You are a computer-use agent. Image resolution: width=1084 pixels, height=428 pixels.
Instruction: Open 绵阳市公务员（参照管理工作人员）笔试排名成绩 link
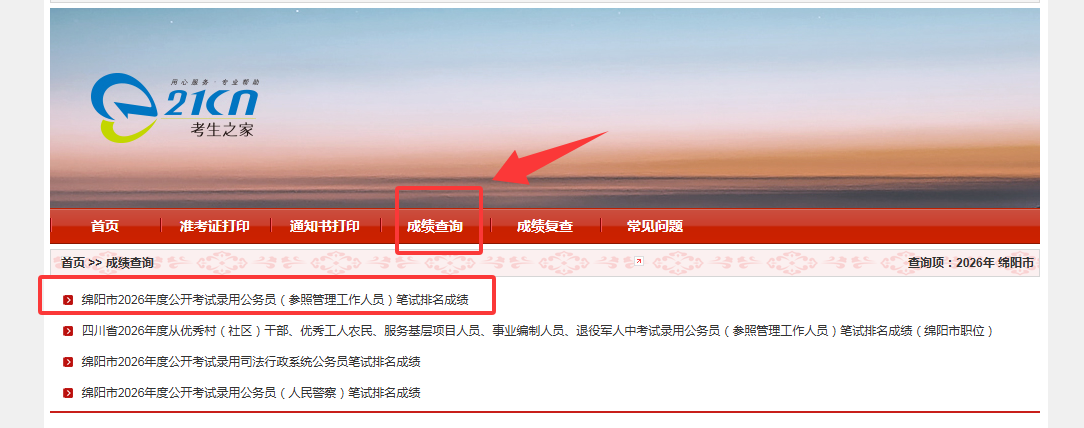275,300
